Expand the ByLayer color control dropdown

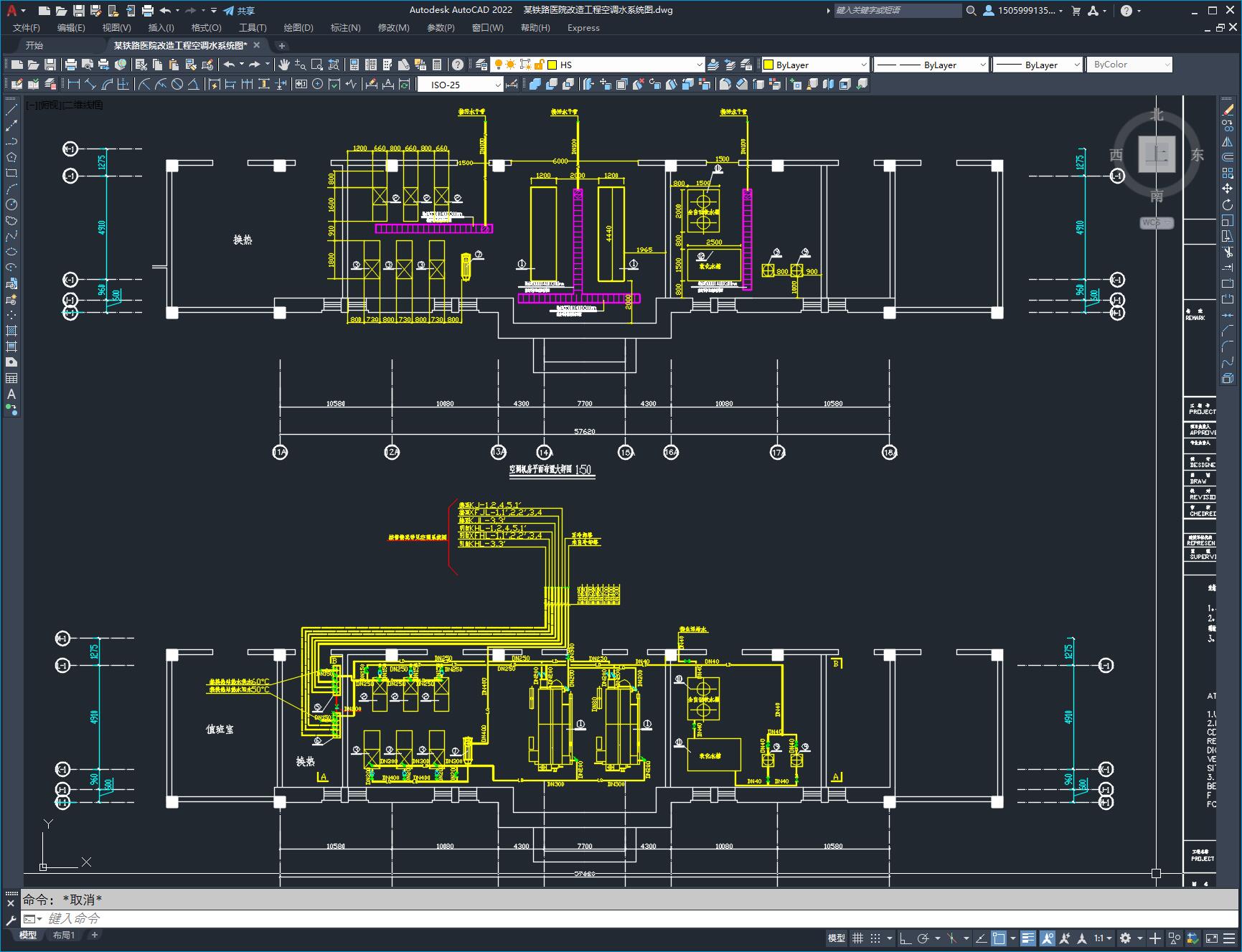[864, 65]
